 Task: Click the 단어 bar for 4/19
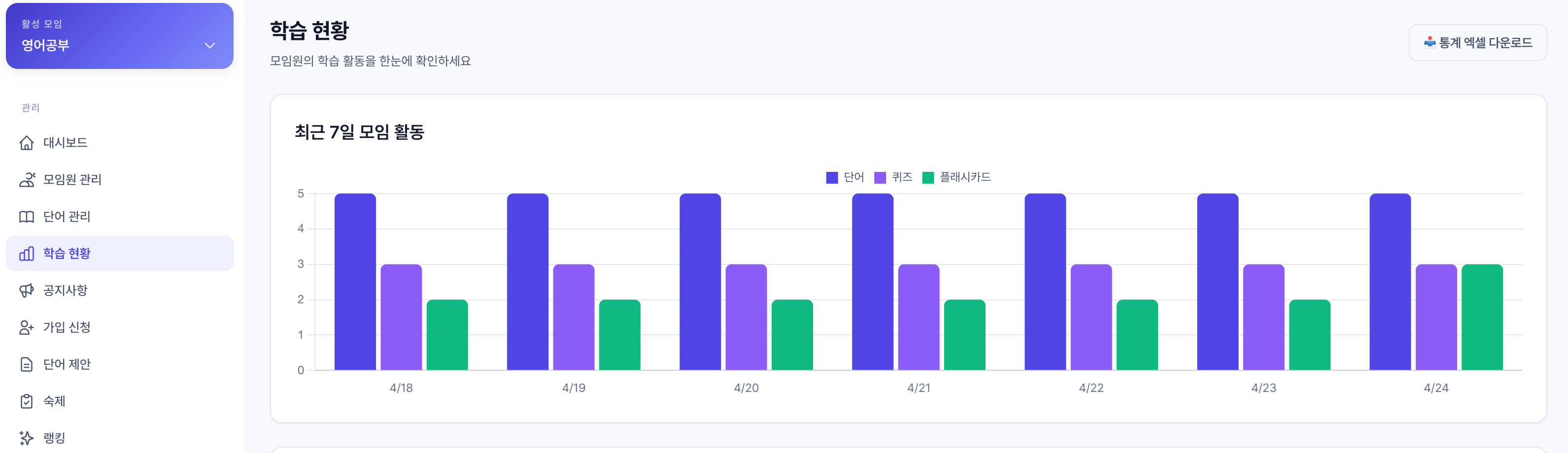528,282
